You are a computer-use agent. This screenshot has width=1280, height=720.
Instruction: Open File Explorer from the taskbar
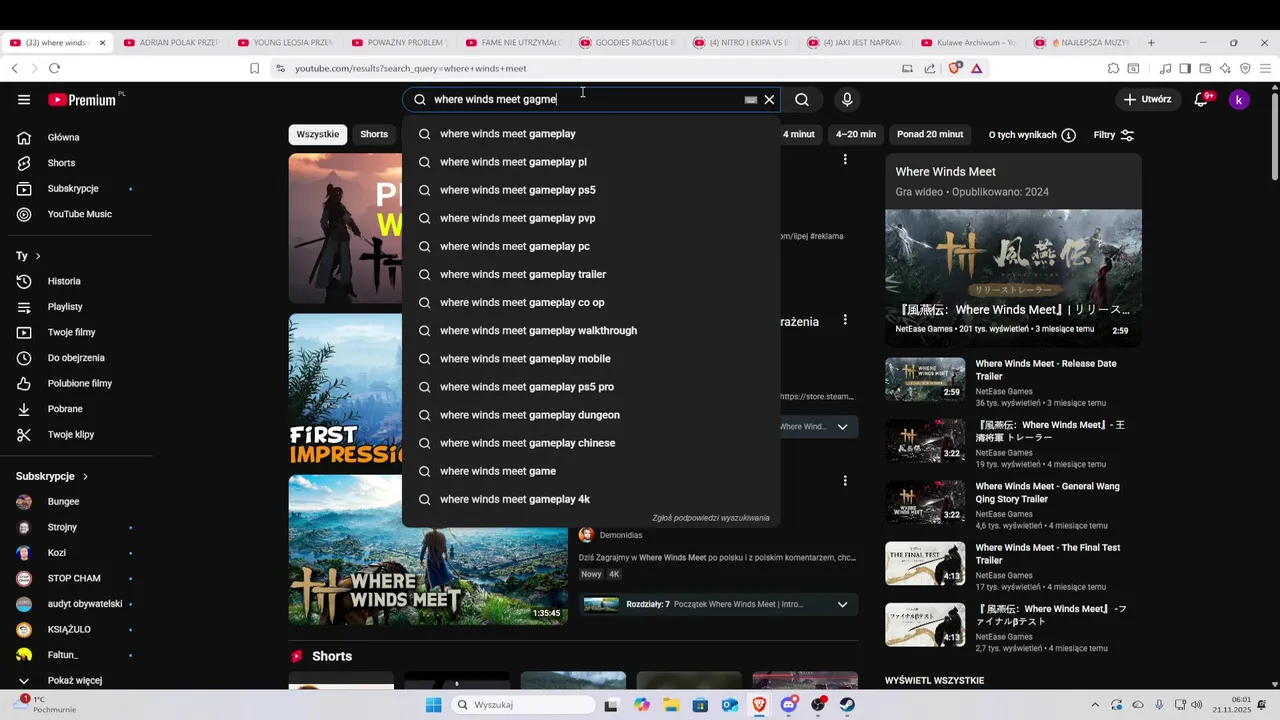tap(671, 705)
